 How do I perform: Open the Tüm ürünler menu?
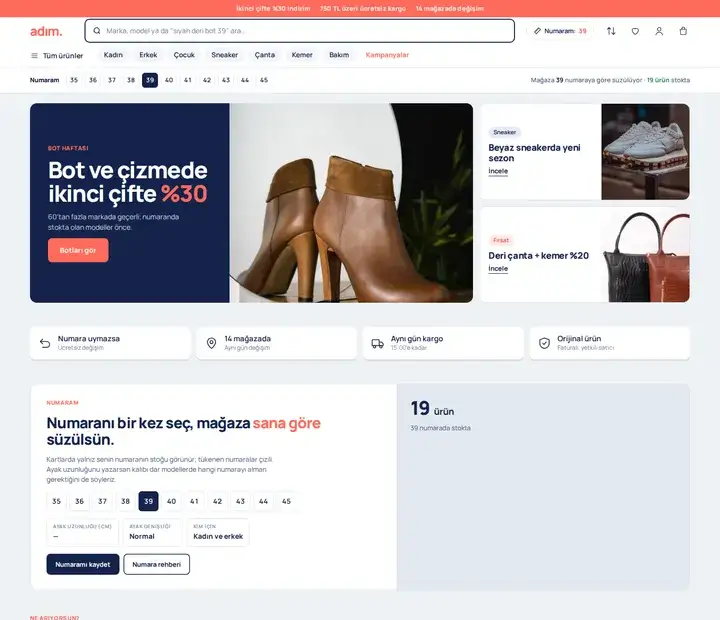tap(57, 56)
